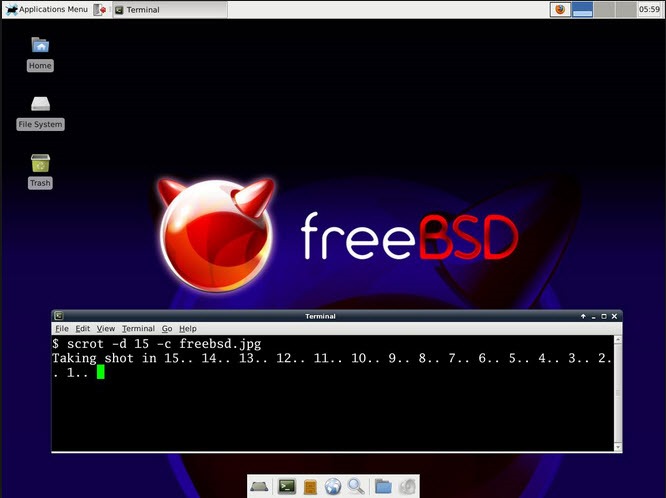Open the blue folder icon in dock
Image resolution: width=666 pixels, height=498 pixels.
click(x=383, y=487)
